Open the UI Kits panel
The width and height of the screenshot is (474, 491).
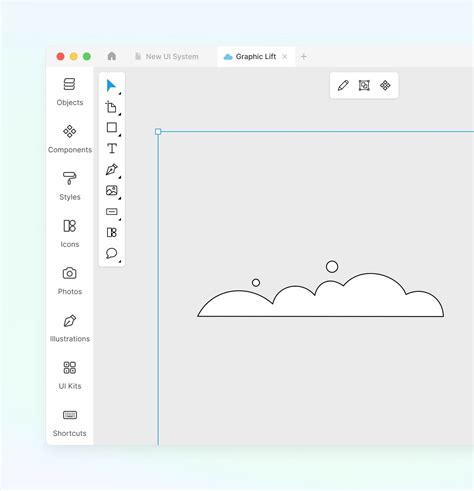click(x=70, y=375)
